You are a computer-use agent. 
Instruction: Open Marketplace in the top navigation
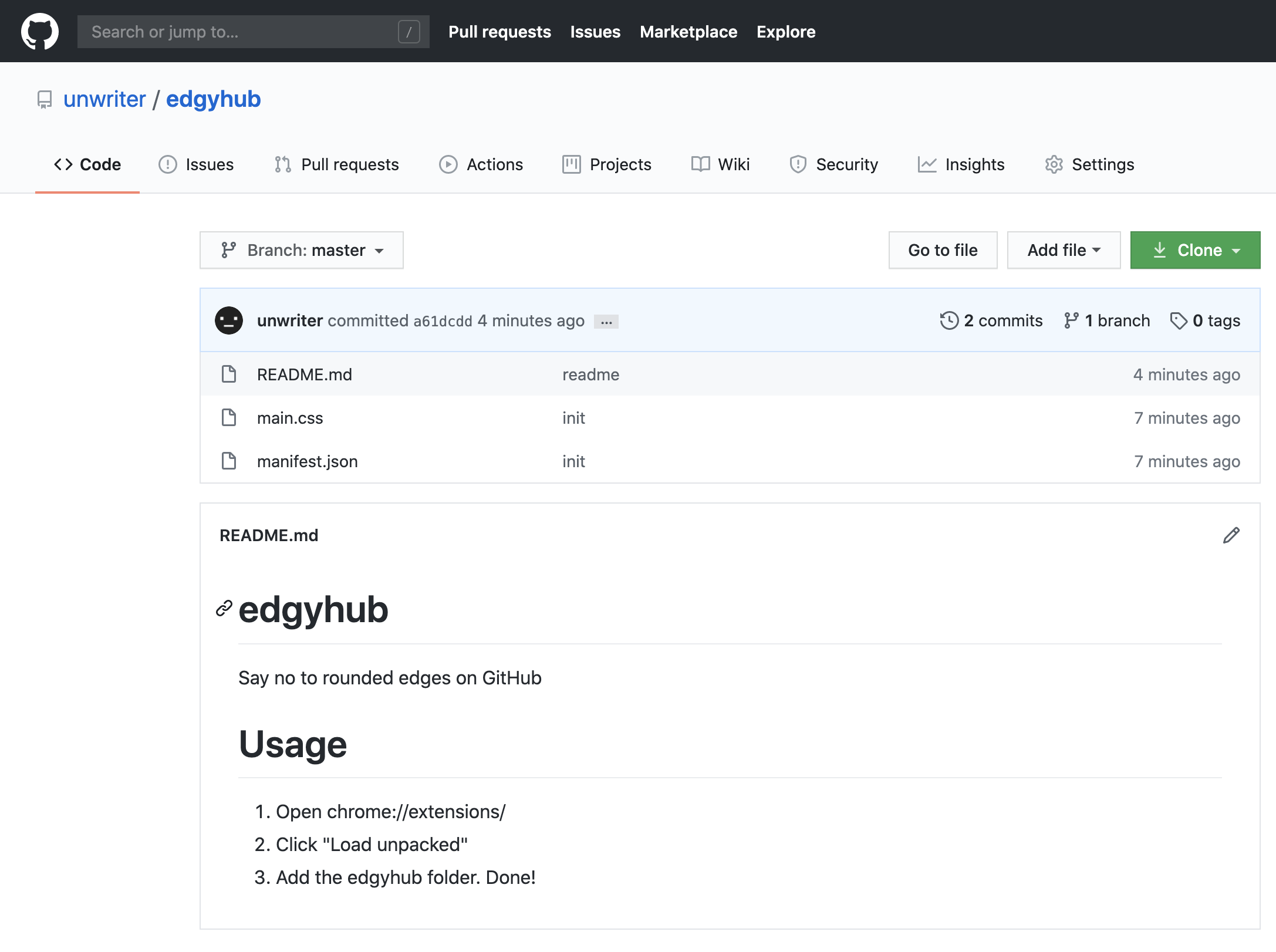tap(688, 32)
